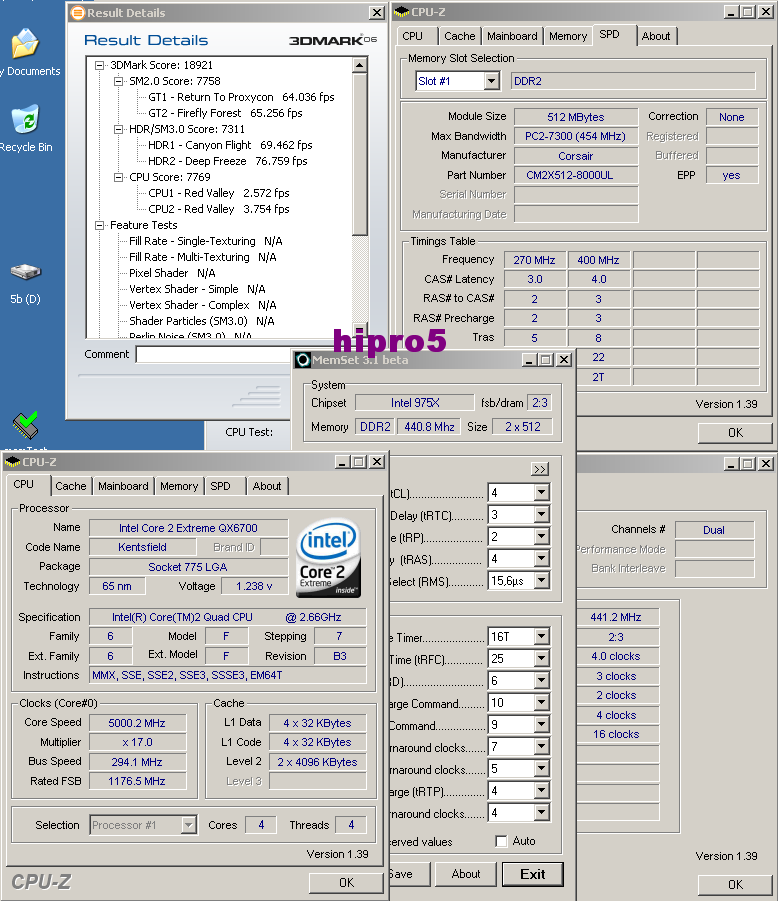This screenshot has width=778, height=901.
Task: Select Fill Rate - Single-Texturing row
Action: [206, 241]
